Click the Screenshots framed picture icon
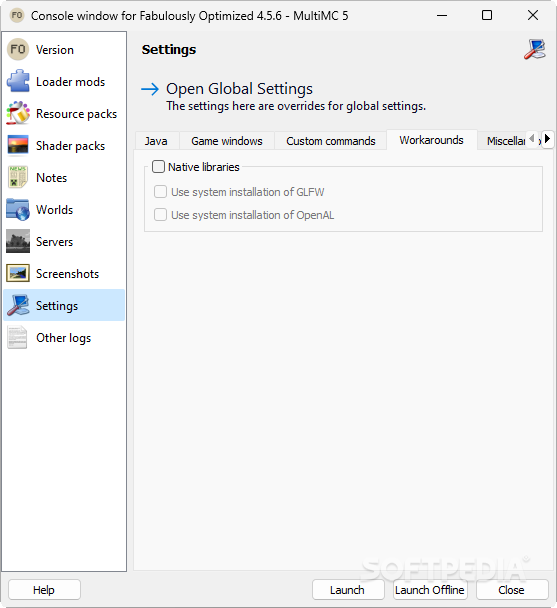557x608 pixels. tap(18, 273)
